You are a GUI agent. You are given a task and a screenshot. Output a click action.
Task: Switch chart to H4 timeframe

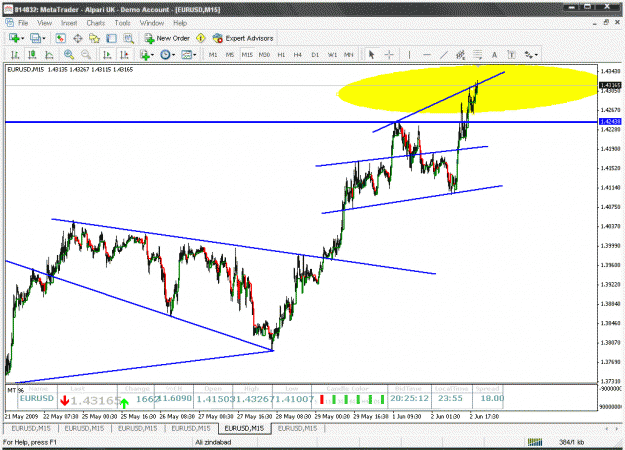point(298,55)
